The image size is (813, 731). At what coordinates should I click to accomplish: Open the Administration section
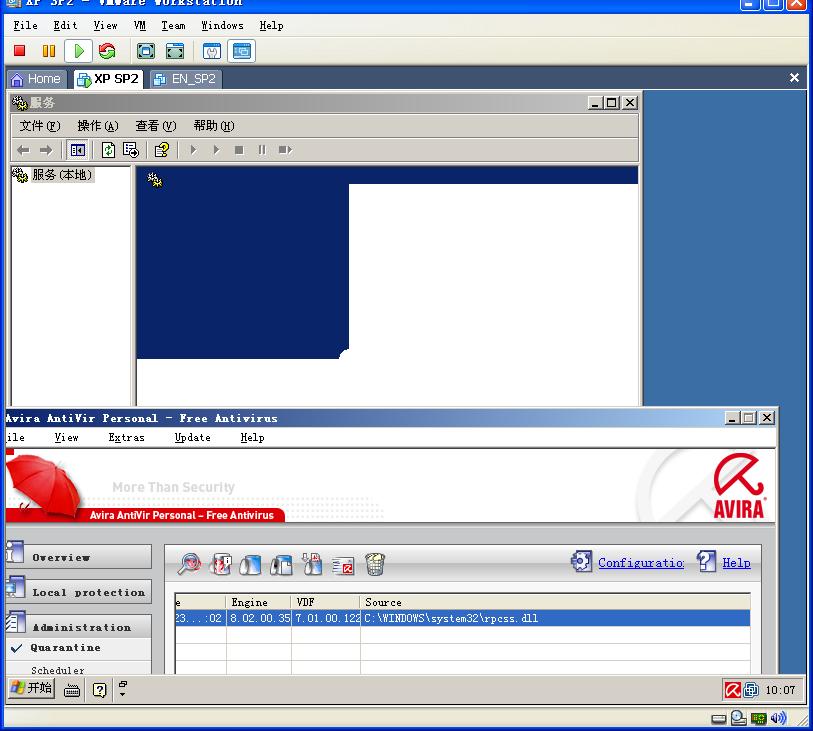point(79,626)
